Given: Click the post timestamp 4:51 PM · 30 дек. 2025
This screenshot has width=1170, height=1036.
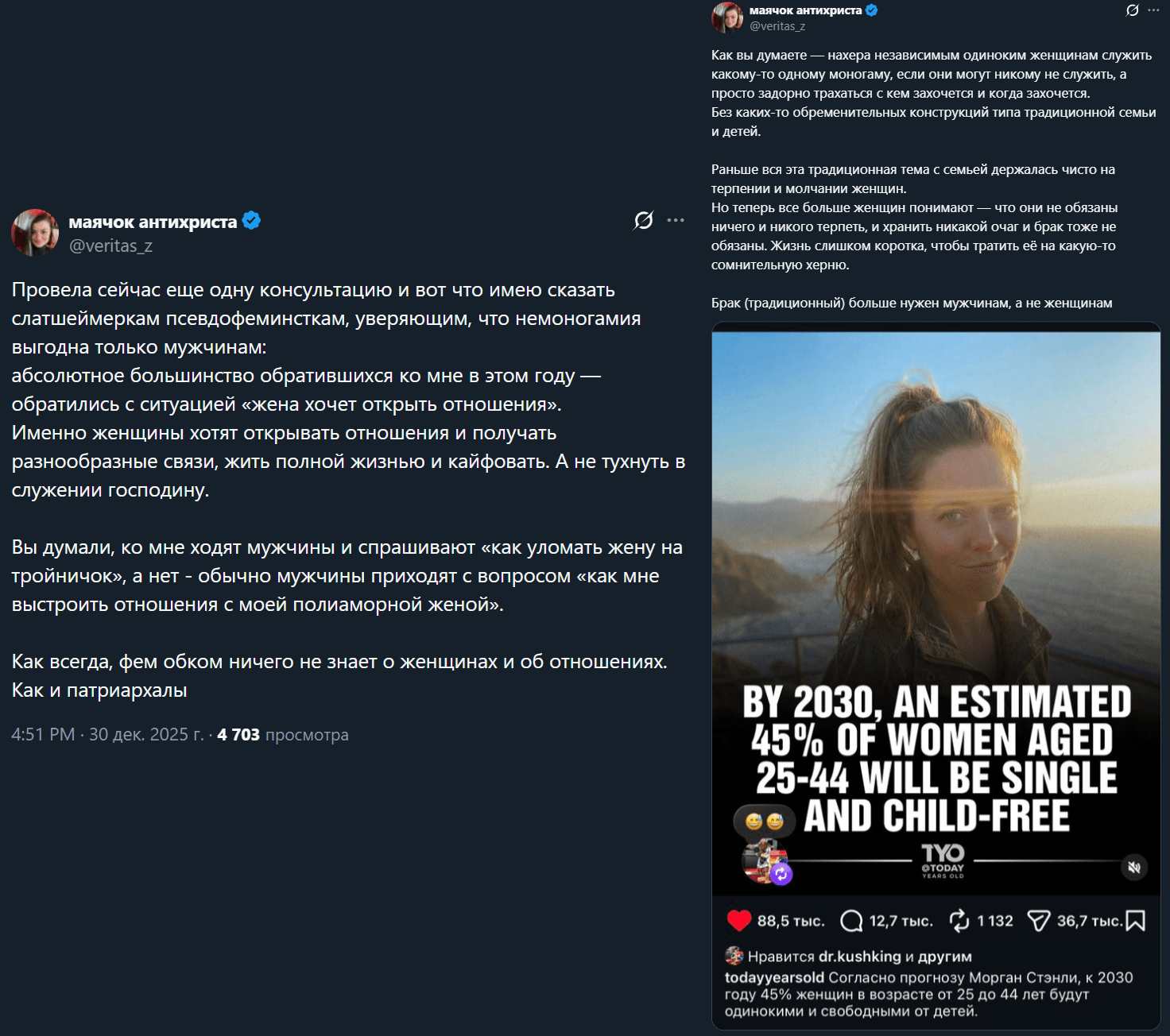Looking at the screenshot, I should (x=107, y=735).
